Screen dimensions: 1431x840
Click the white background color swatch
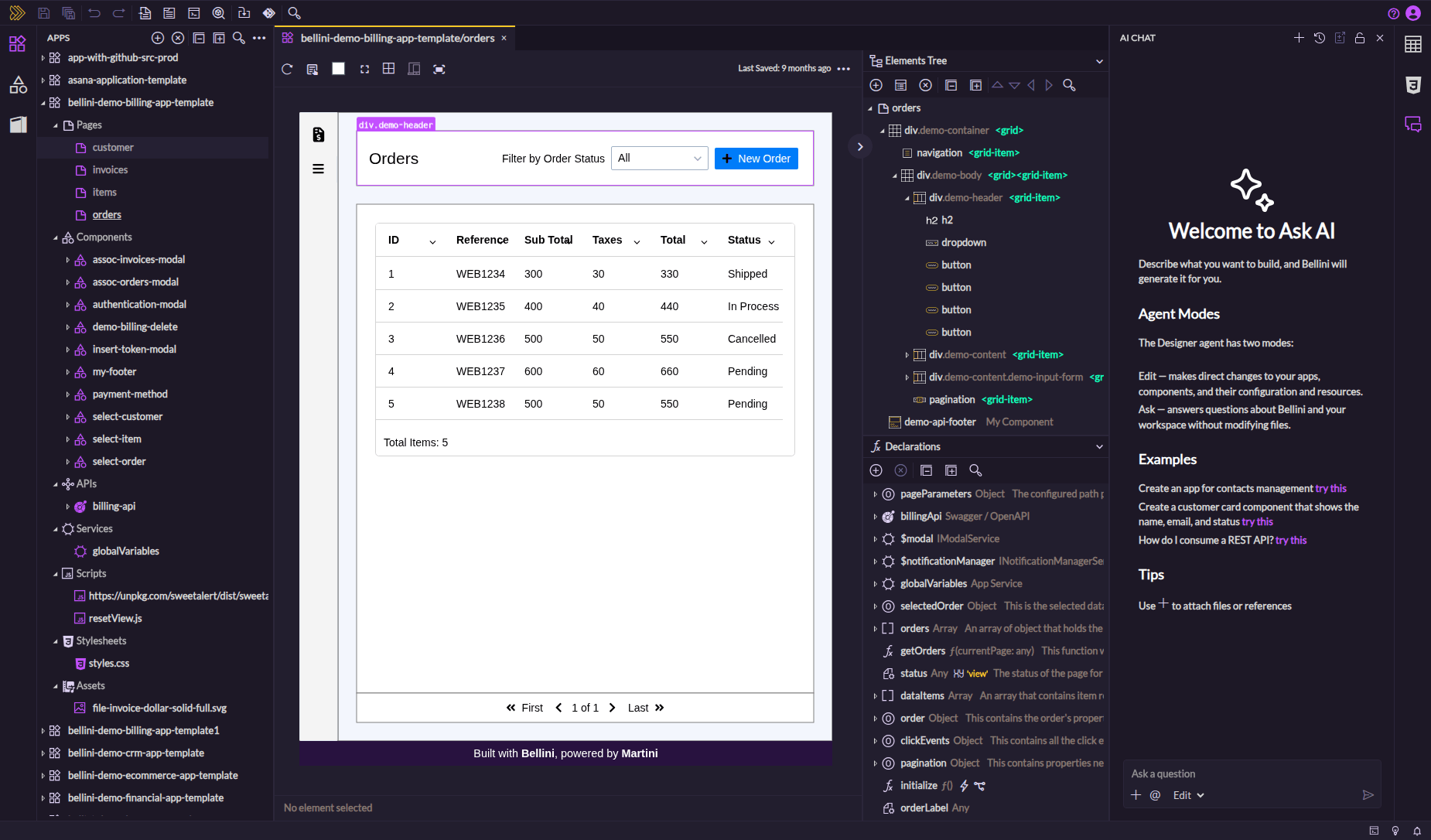click(338, 69)
